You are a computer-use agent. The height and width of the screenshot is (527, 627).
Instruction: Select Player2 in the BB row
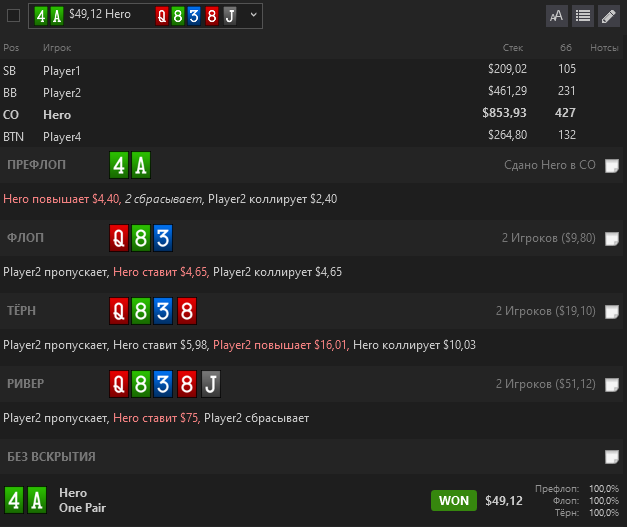[62, 93]
